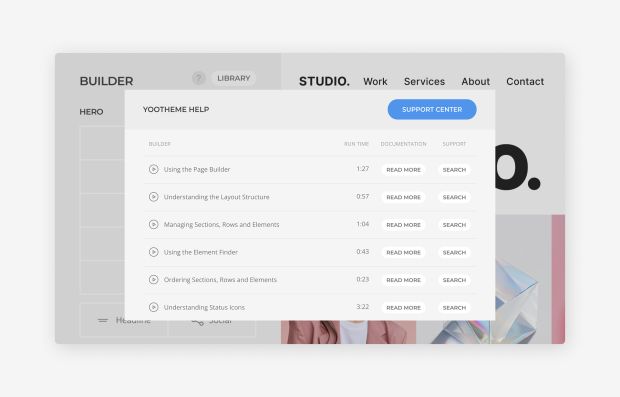Open the Support Center

click(432, 110)
